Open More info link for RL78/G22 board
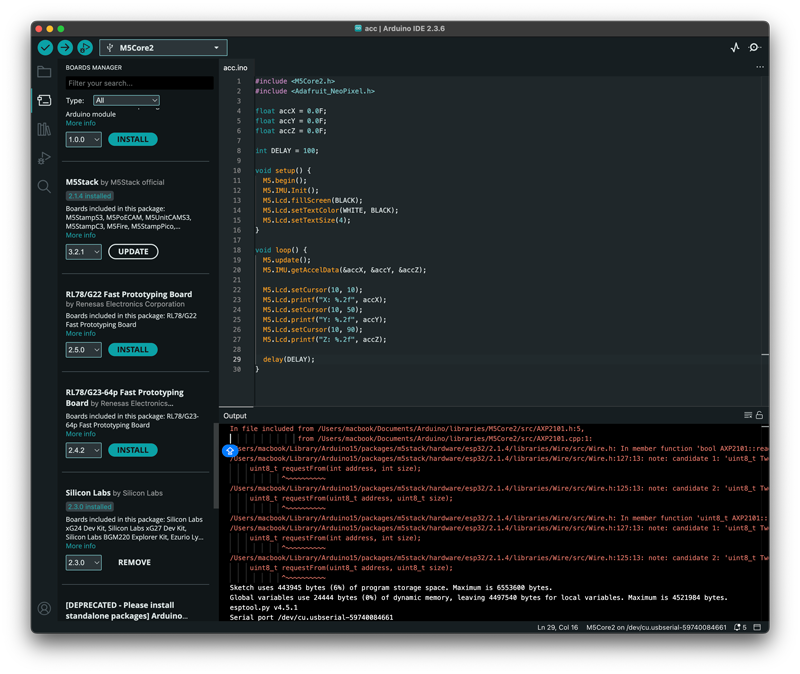This screenshot has width=800, height=674. pos(81,333)
